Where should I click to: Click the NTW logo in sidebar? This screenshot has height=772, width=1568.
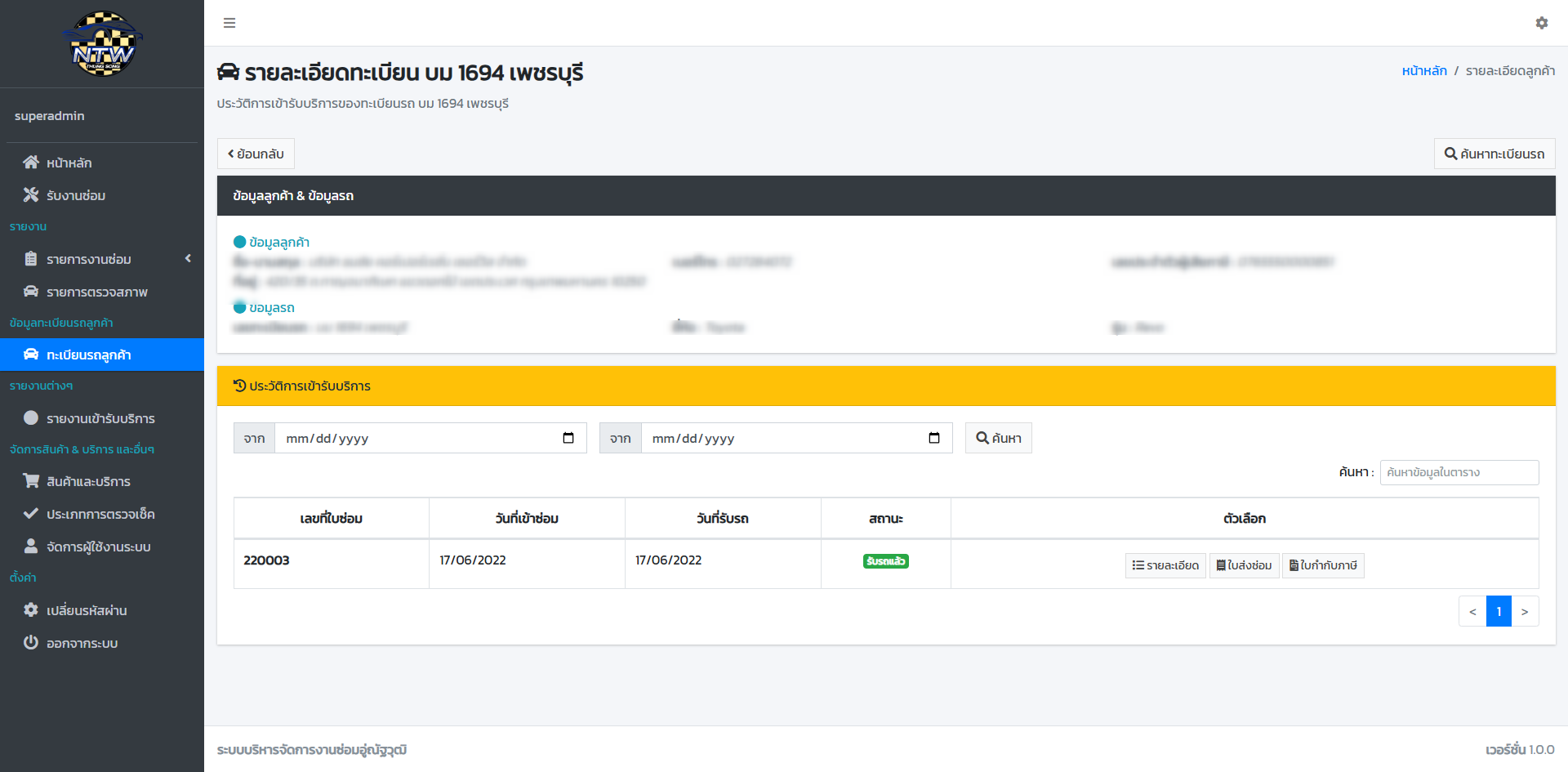(102, 44)
